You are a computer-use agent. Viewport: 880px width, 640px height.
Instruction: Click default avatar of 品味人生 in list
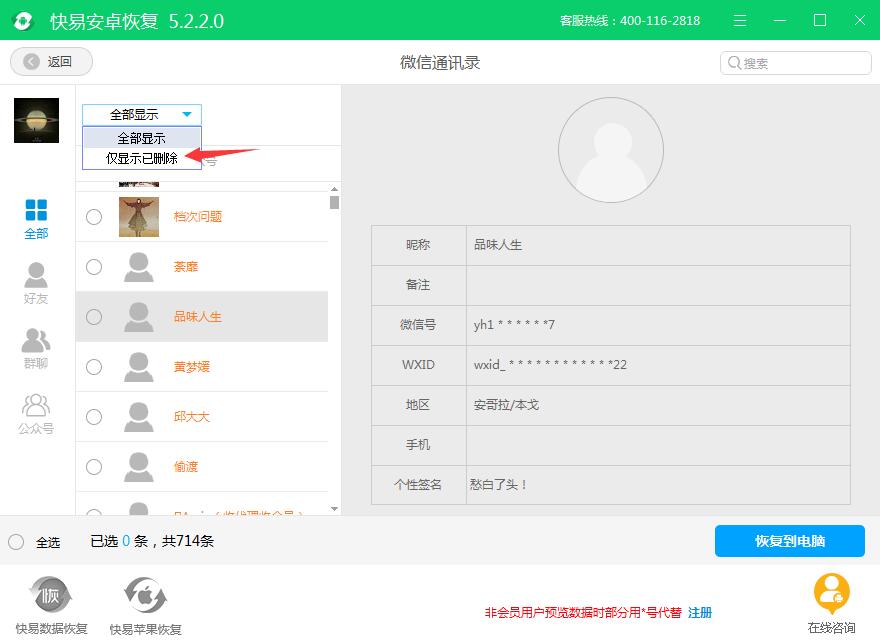tap(139, 317)
